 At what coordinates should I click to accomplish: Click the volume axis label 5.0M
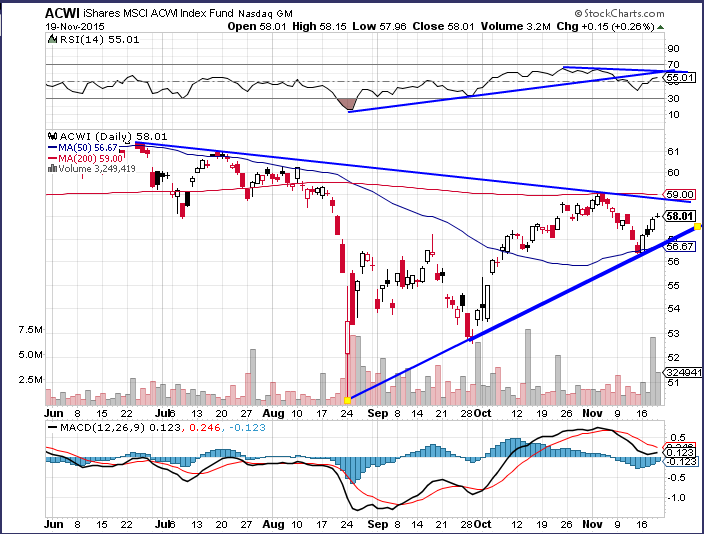click(31, 355)
